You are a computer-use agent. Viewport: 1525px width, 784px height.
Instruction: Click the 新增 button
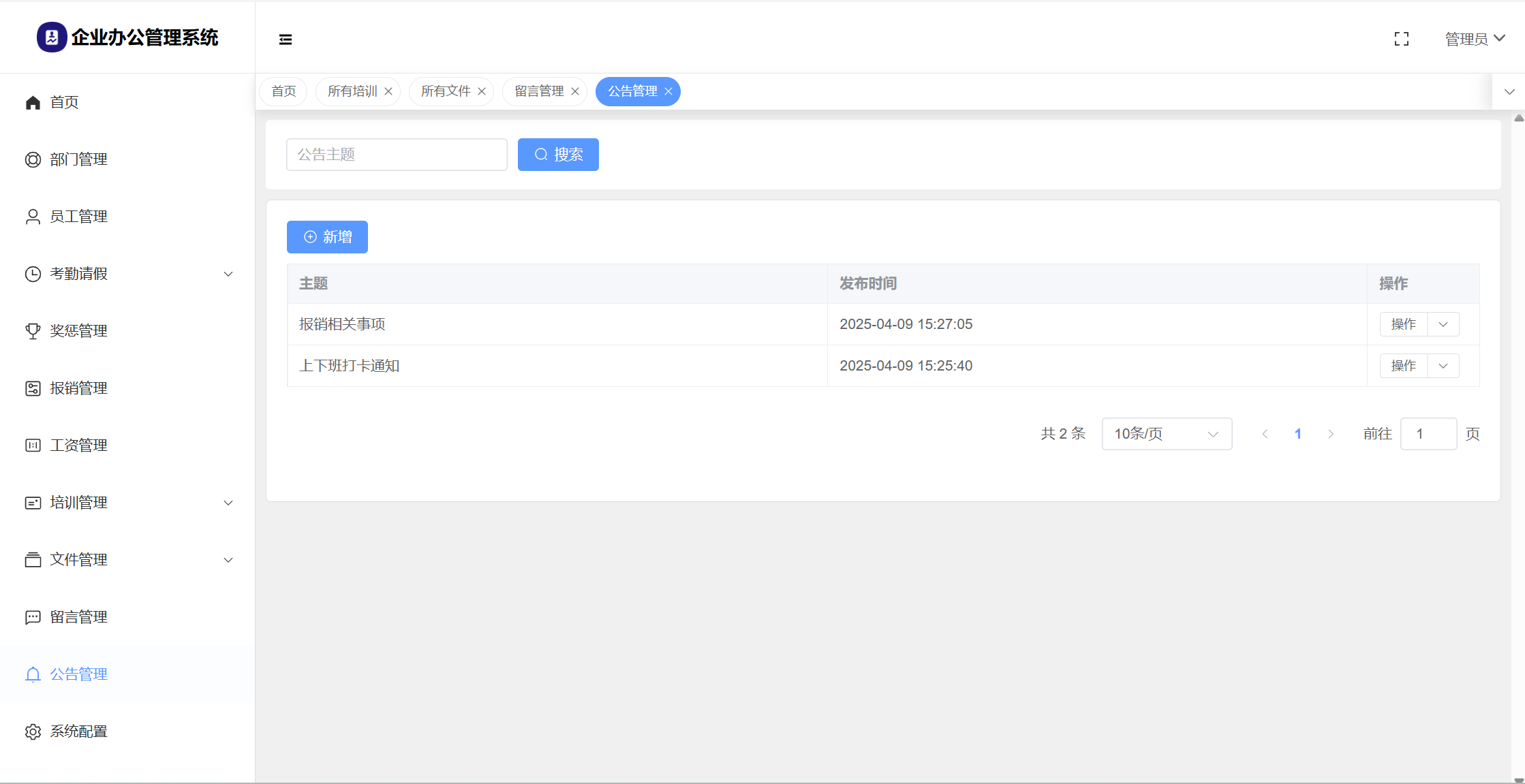[327, 237]
